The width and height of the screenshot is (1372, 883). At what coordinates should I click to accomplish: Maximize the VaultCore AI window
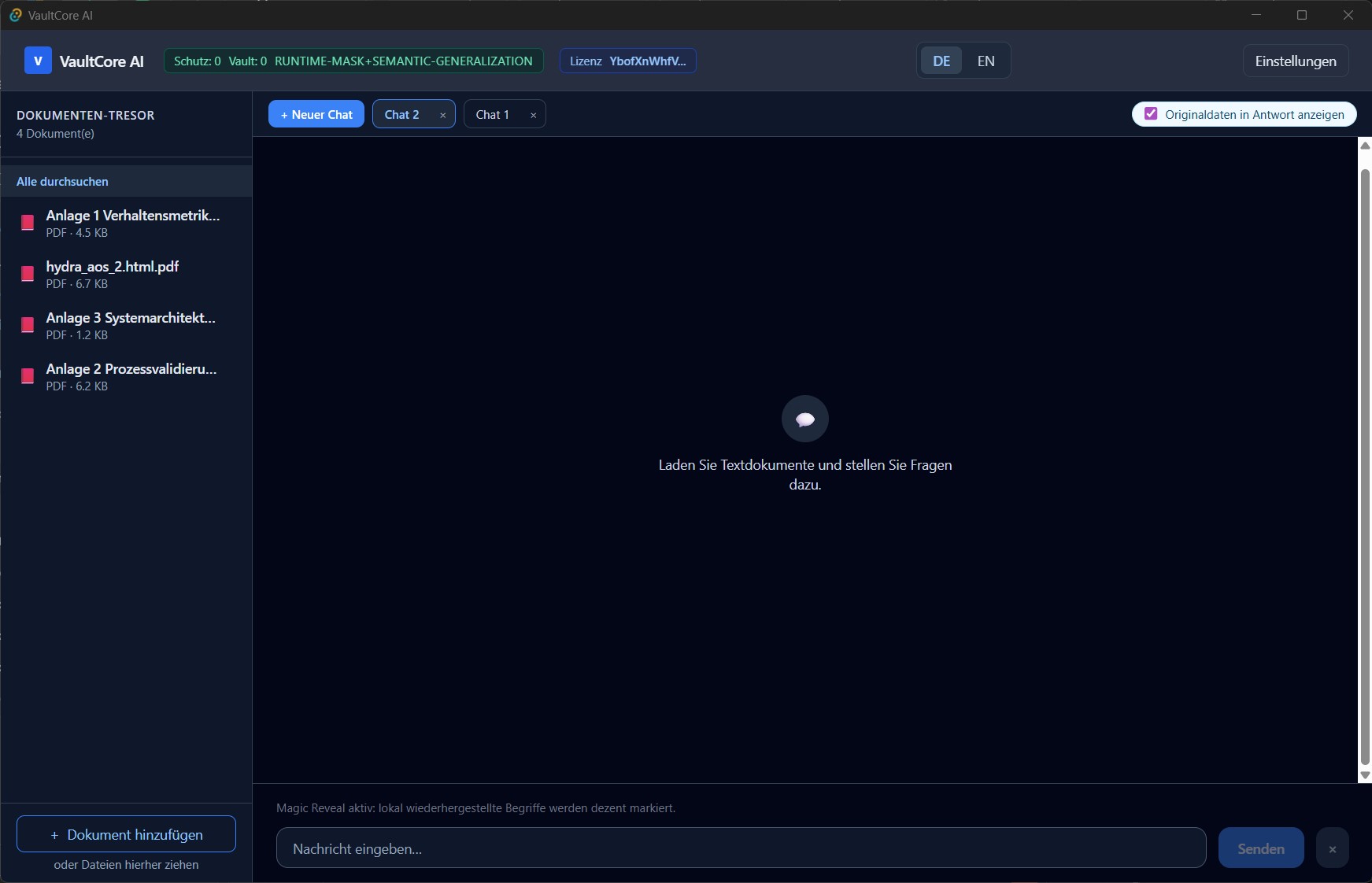pyautogui.click(x=1302, y=15)
